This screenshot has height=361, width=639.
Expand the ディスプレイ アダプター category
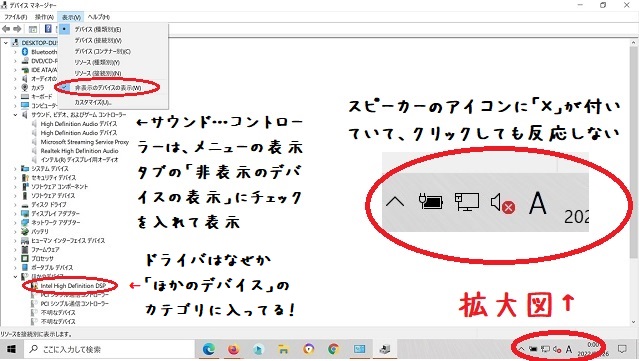tap(15, 214)
